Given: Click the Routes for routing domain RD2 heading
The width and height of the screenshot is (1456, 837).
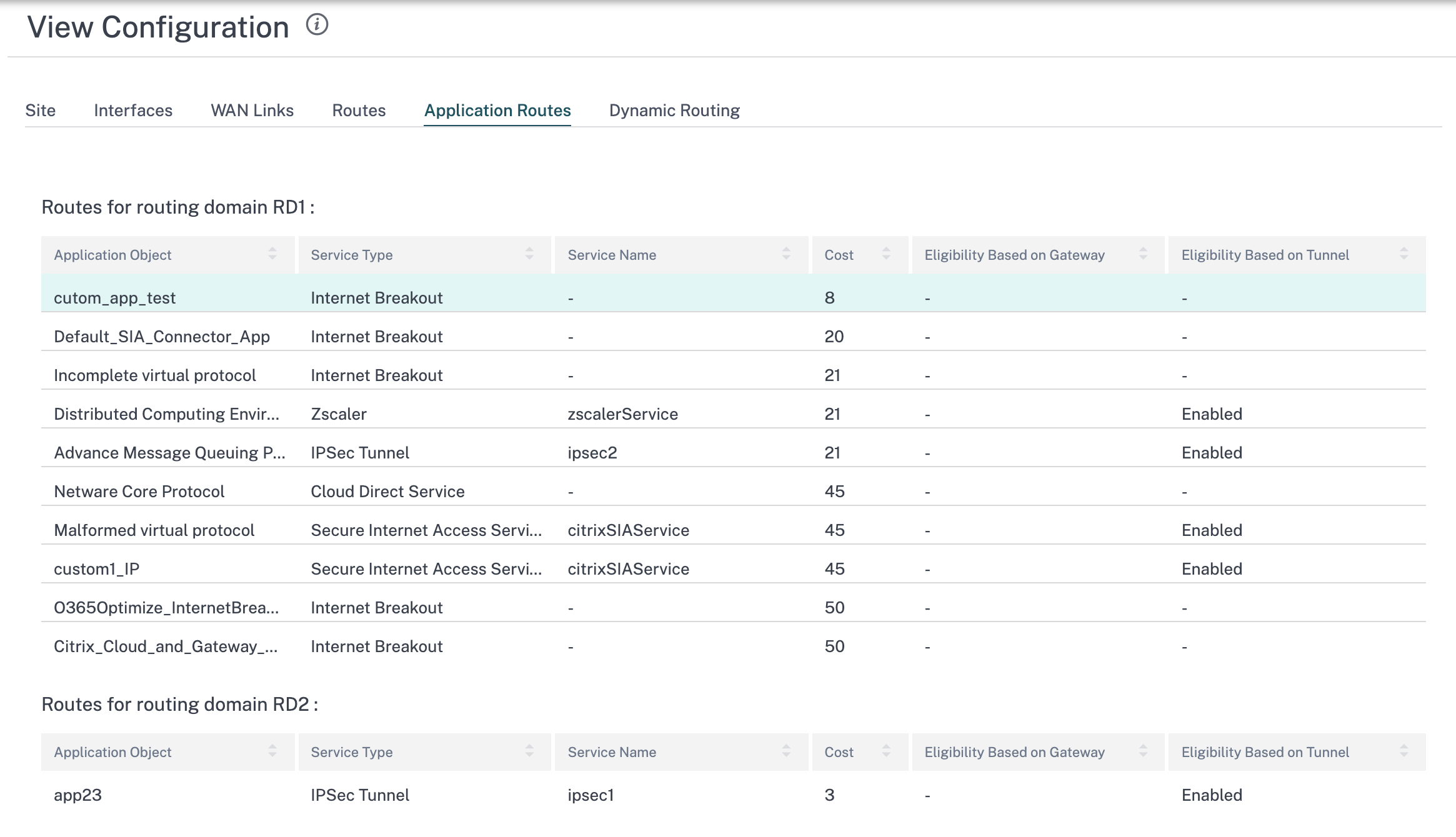Looking at the screenshot, I should tap(180, 705).
